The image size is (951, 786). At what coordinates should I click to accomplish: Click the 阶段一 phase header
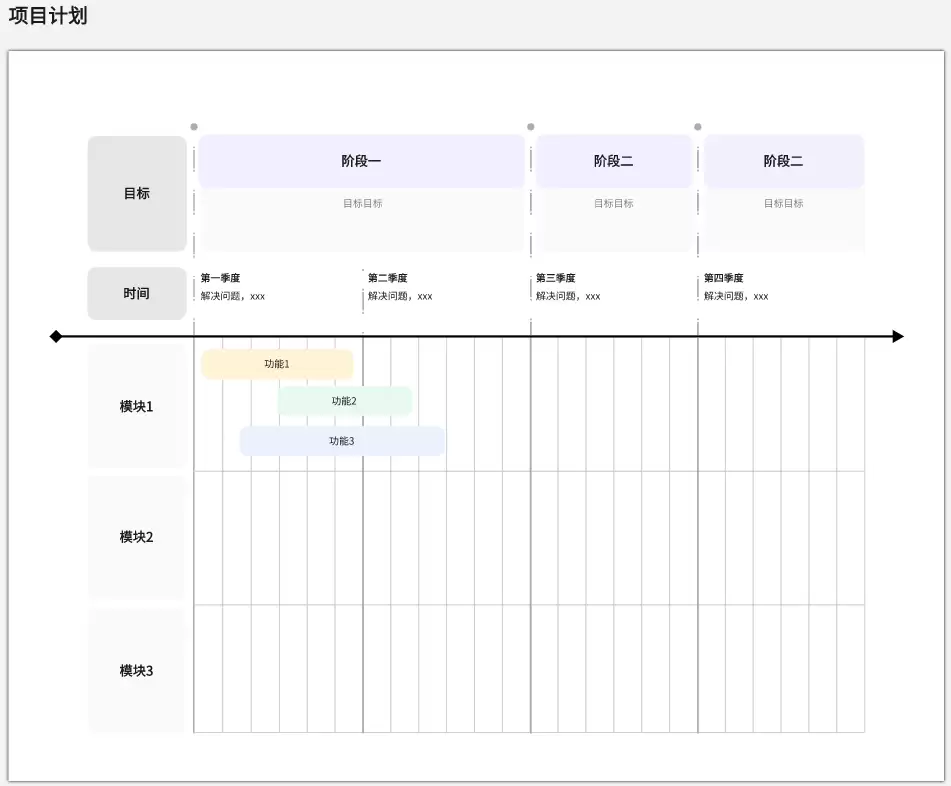pyautogui.click(x=361, y=161)
